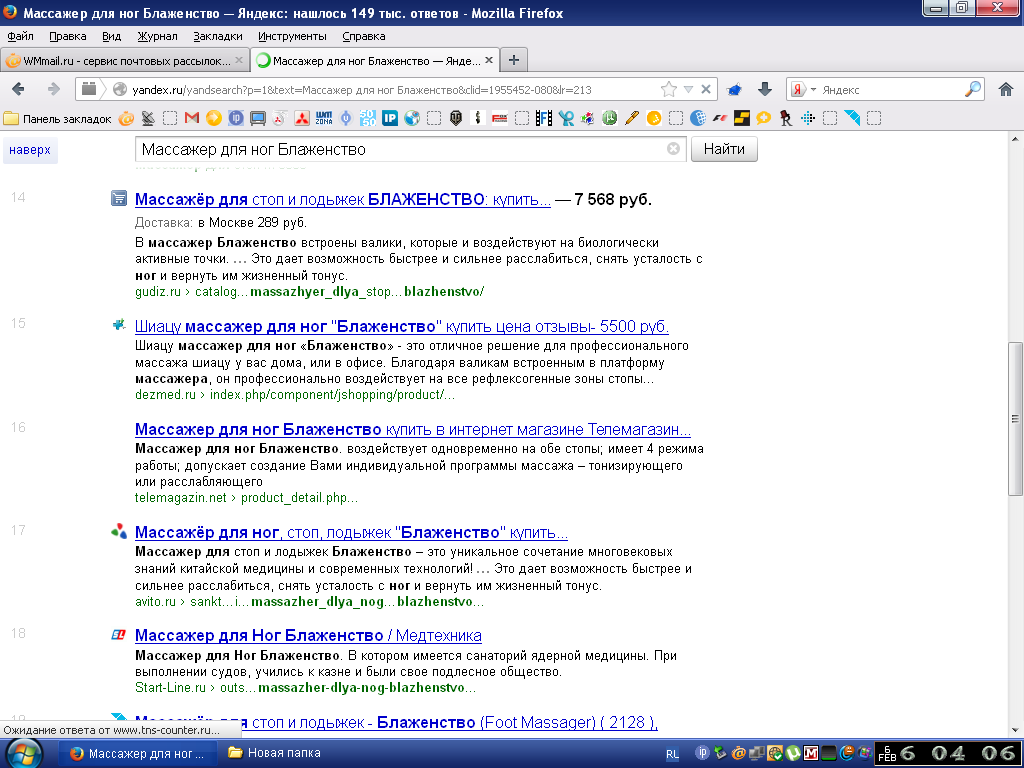Close the WMmail.ru tab
Screen dimensions: 1024x768
(x=239, y=60)
